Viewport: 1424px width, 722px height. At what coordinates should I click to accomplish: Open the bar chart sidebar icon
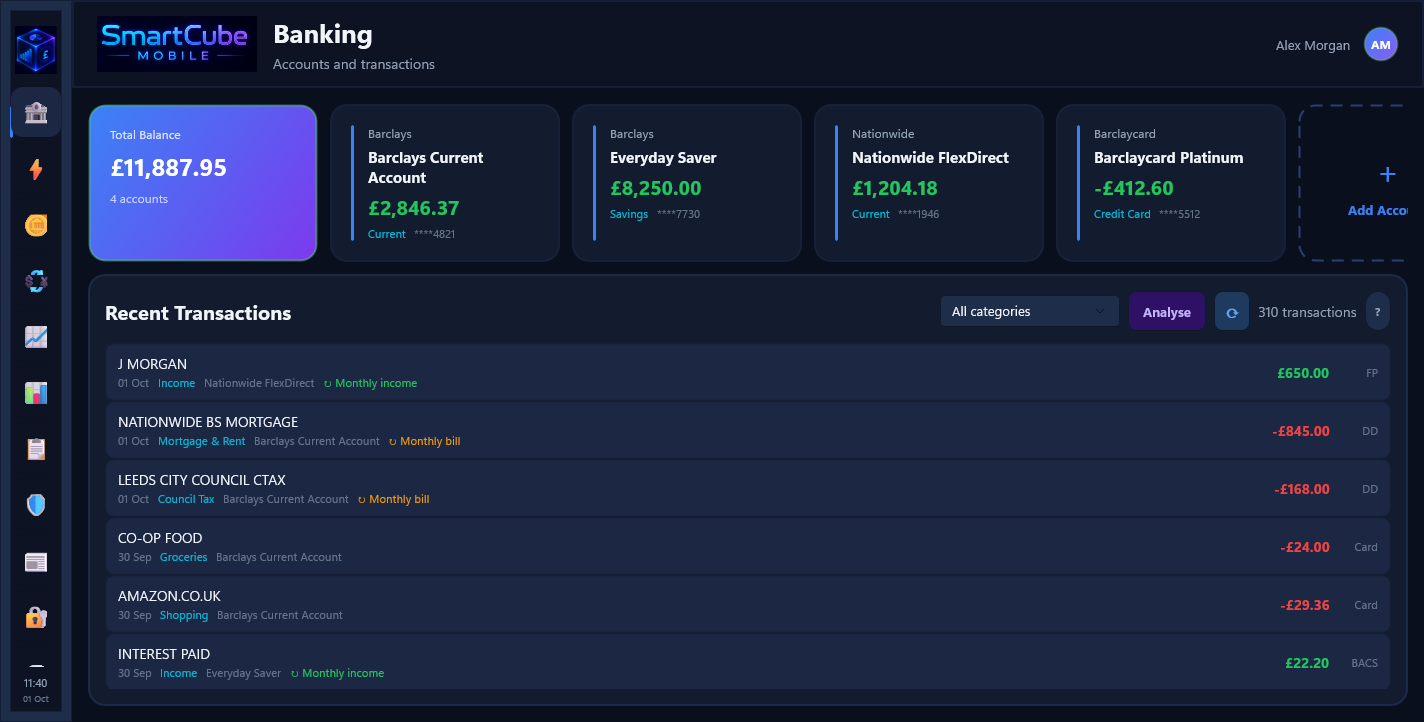[36, 393]
